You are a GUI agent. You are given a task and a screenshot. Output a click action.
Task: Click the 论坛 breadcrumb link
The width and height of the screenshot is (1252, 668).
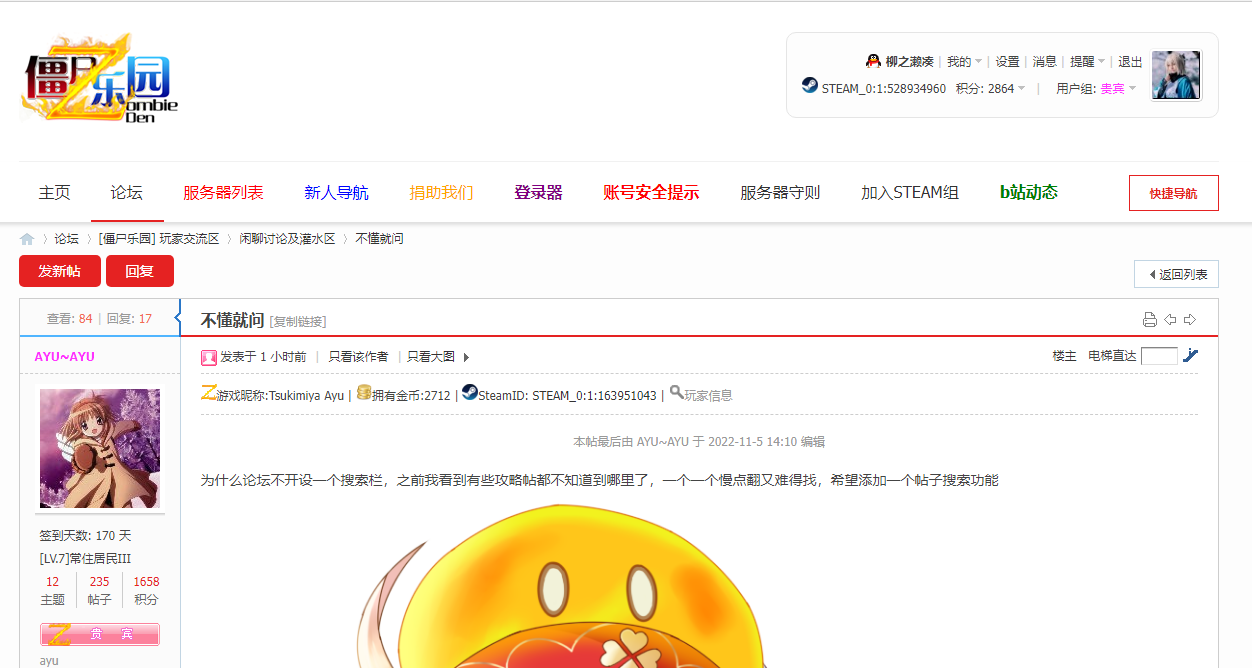(66, 239)
